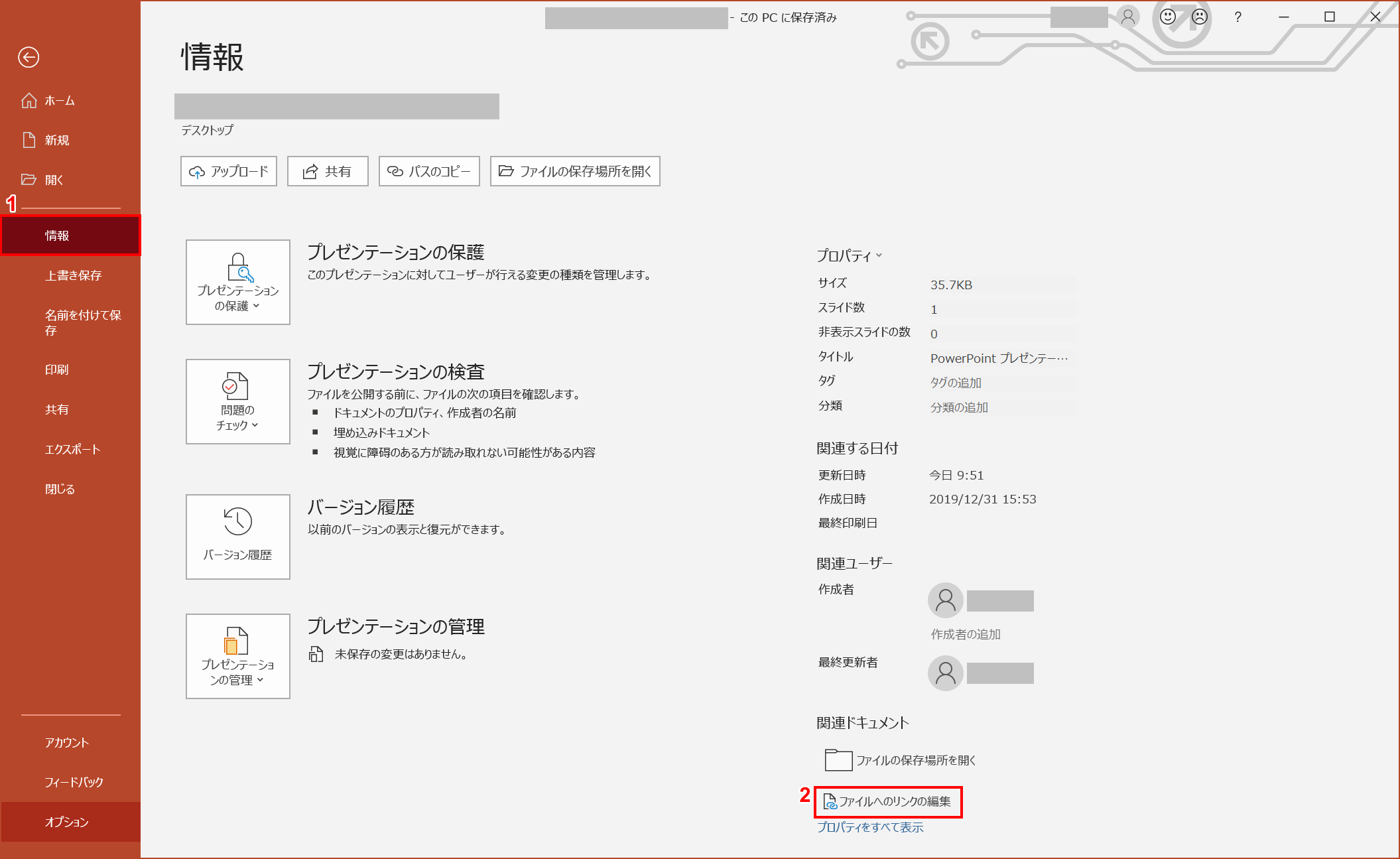Click the New (新規) document icon
This screenshot has height=859, width=1400.
coord(29,140)
